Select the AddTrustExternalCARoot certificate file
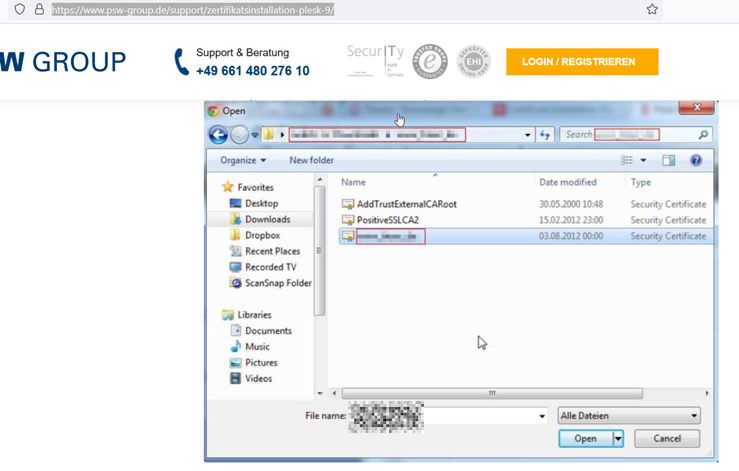The image size is (739, 471). 406,204
